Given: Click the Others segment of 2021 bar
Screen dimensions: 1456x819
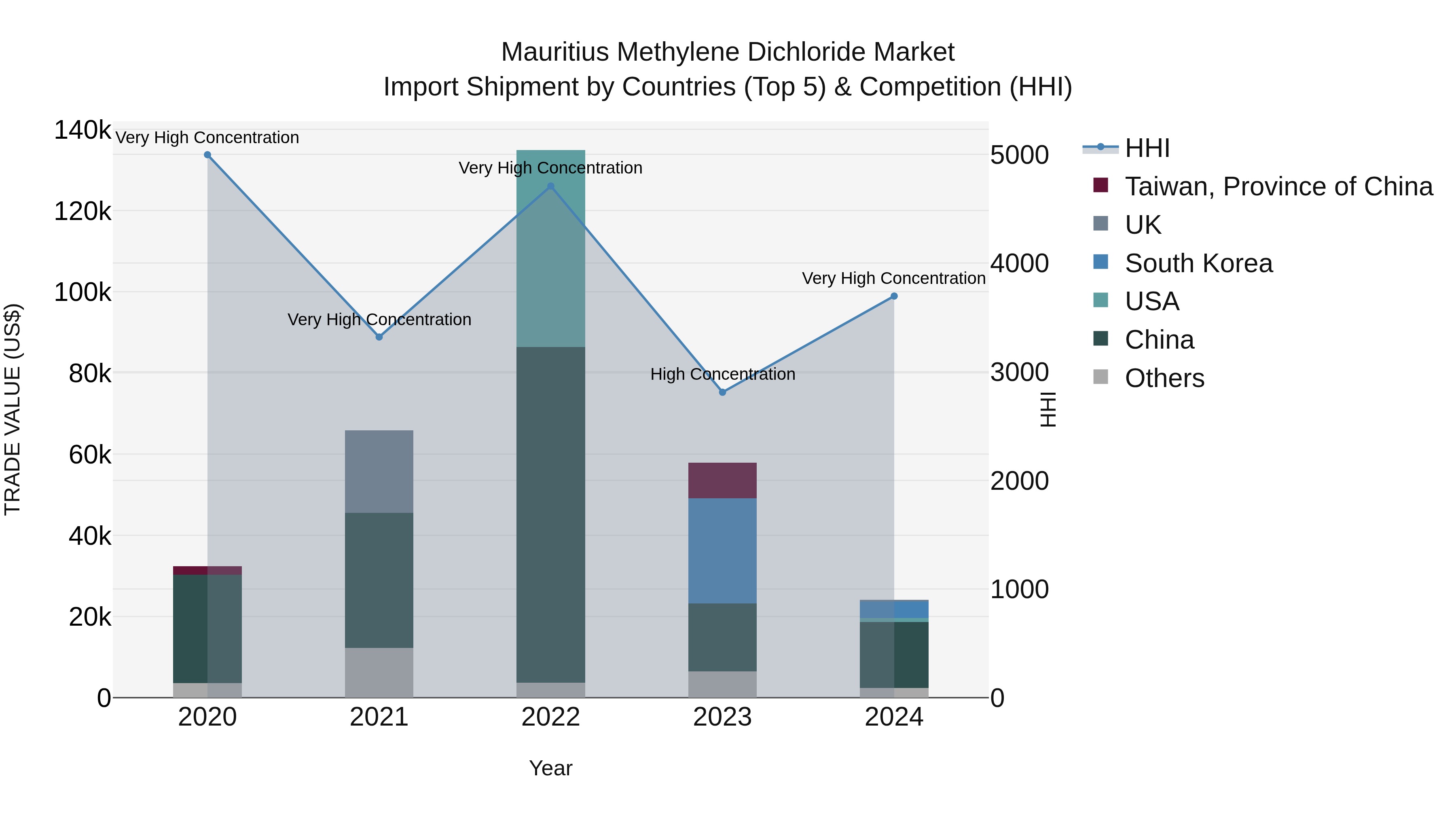Looking at the screenshot, I should (379, 673).
